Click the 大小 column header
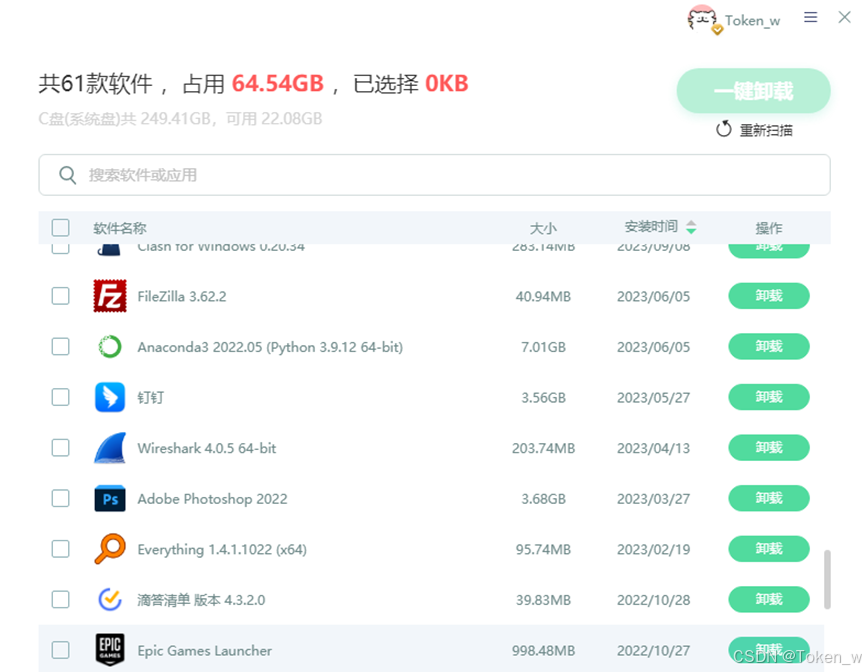This screenshot has width=866, height=672. click(x=543, y=228)
